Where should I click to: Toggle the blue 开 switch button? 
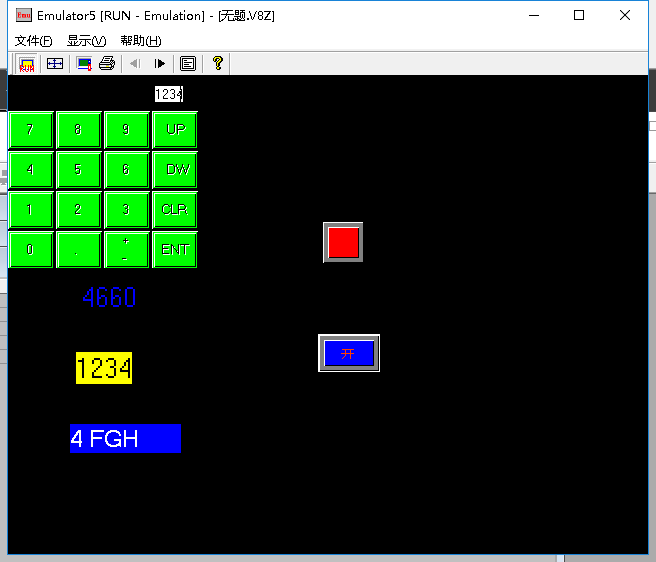point(349,353)
